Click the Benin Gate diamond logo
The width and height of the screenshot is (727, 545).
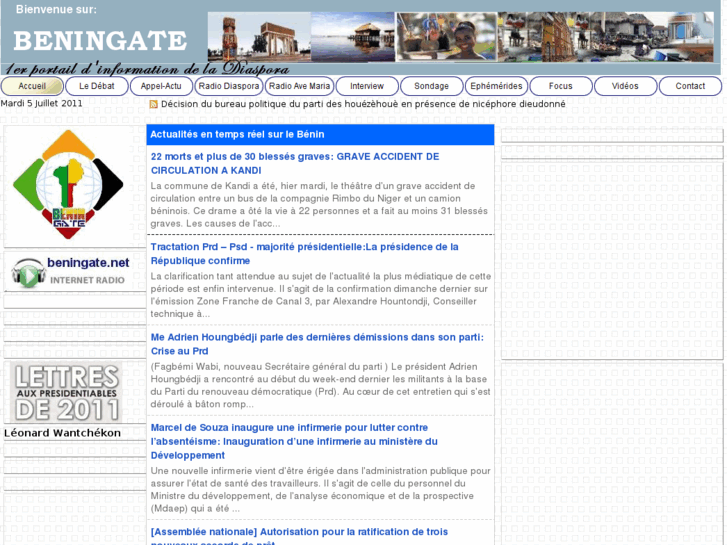68,185
